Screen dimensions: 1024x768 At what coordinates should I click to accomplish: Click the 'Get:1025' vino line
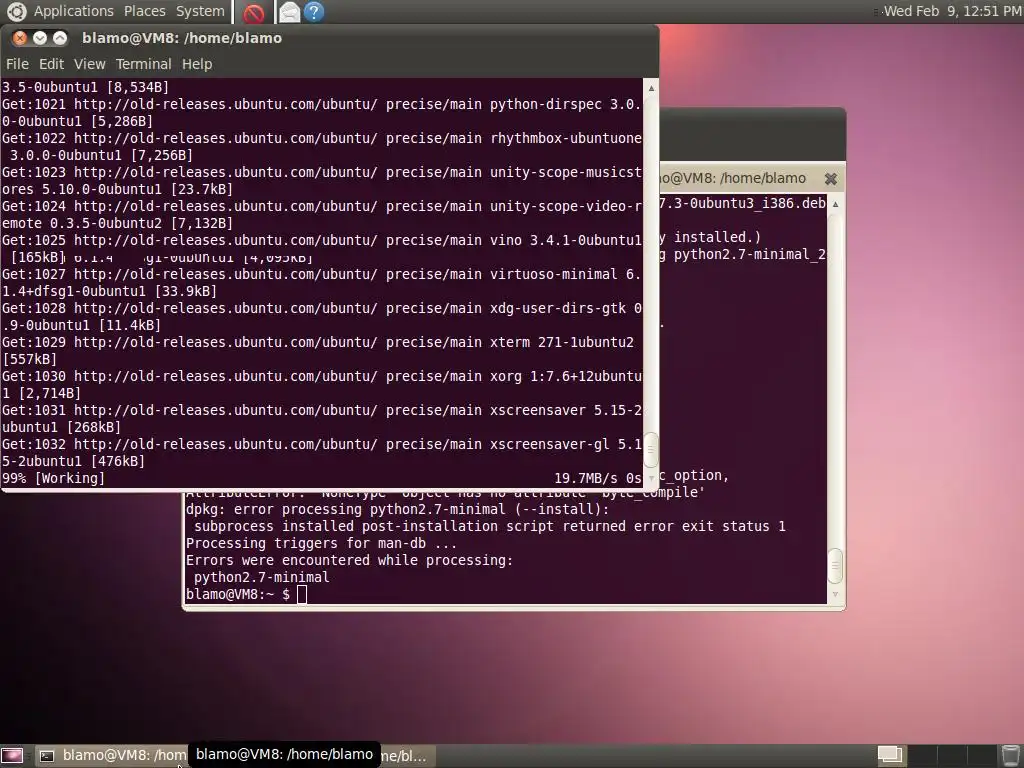pyautogui.click(x=321, y=240)
